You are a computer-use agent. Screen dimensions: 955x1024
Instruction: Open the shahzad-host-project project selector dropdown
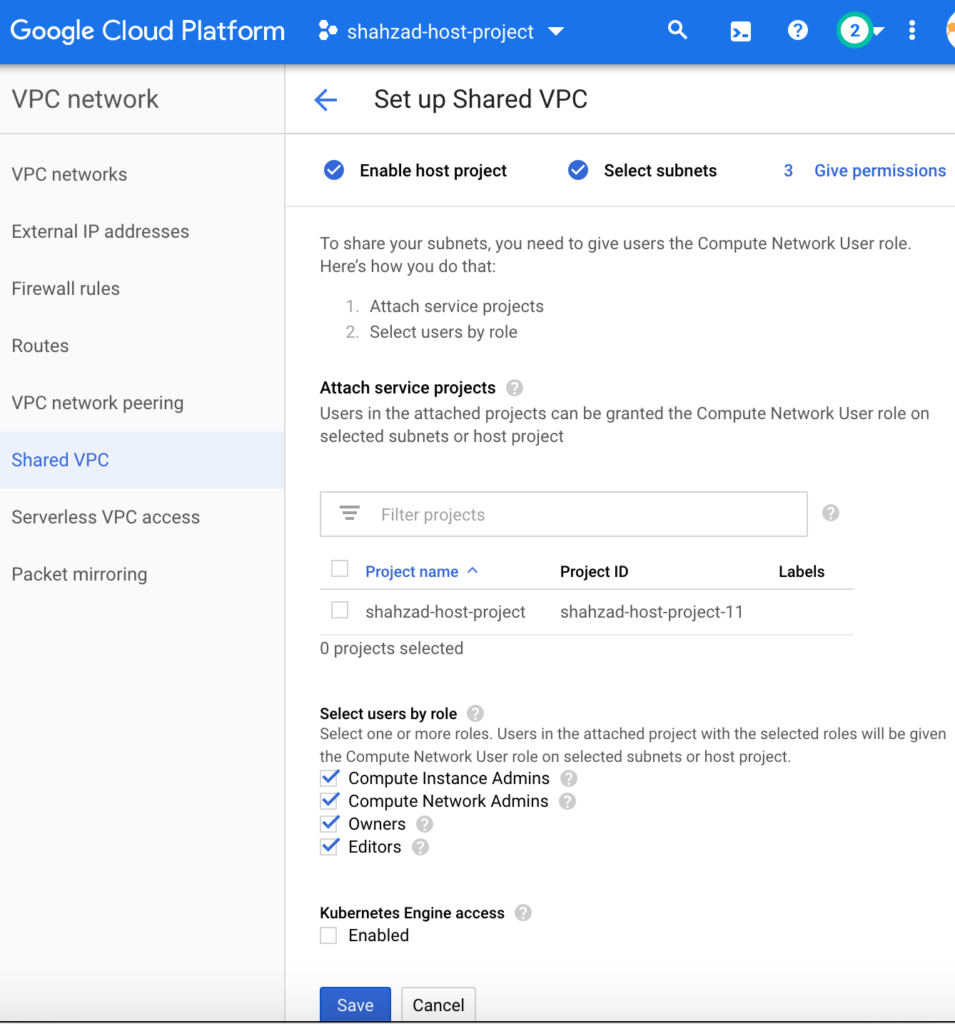[x=441, y=31]
